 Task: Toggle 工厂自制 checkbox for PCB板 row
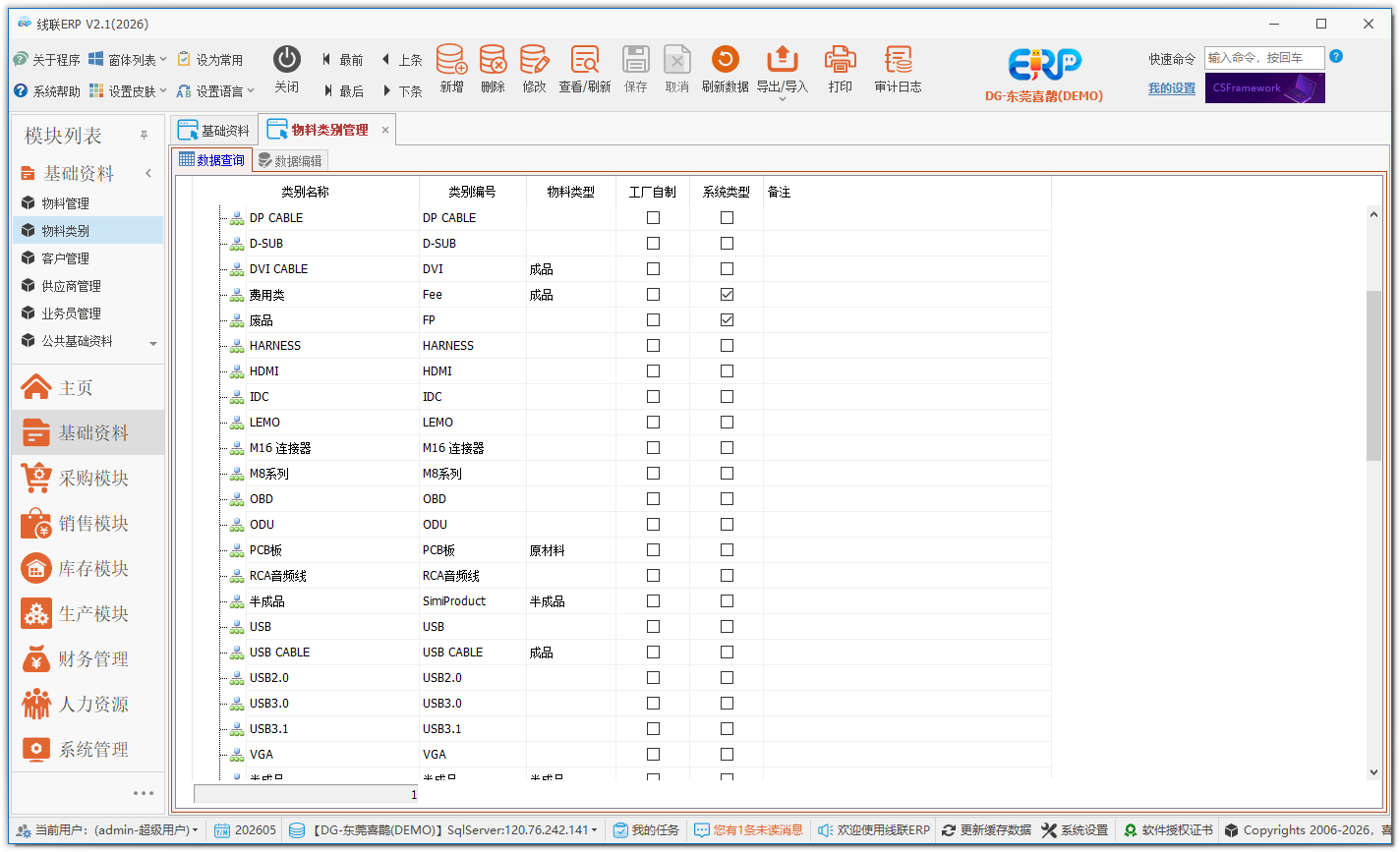coord(653,550)
